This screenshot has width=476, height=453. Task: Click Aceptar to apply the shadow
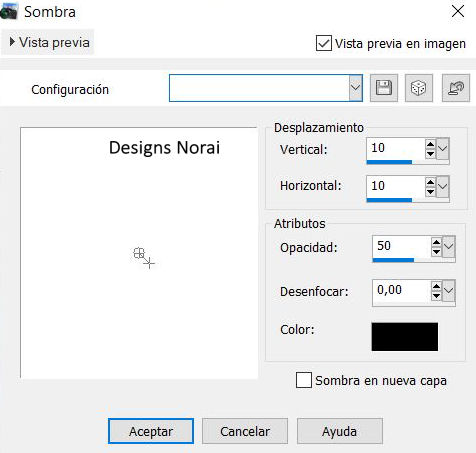151,431
